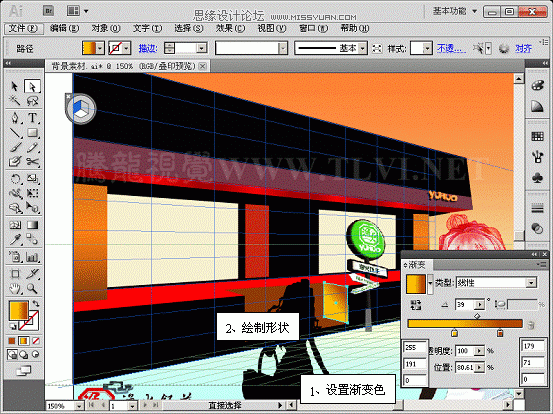Open 视图(V) menu
This screenshot has width=553, height=414.
coord(271,28)
